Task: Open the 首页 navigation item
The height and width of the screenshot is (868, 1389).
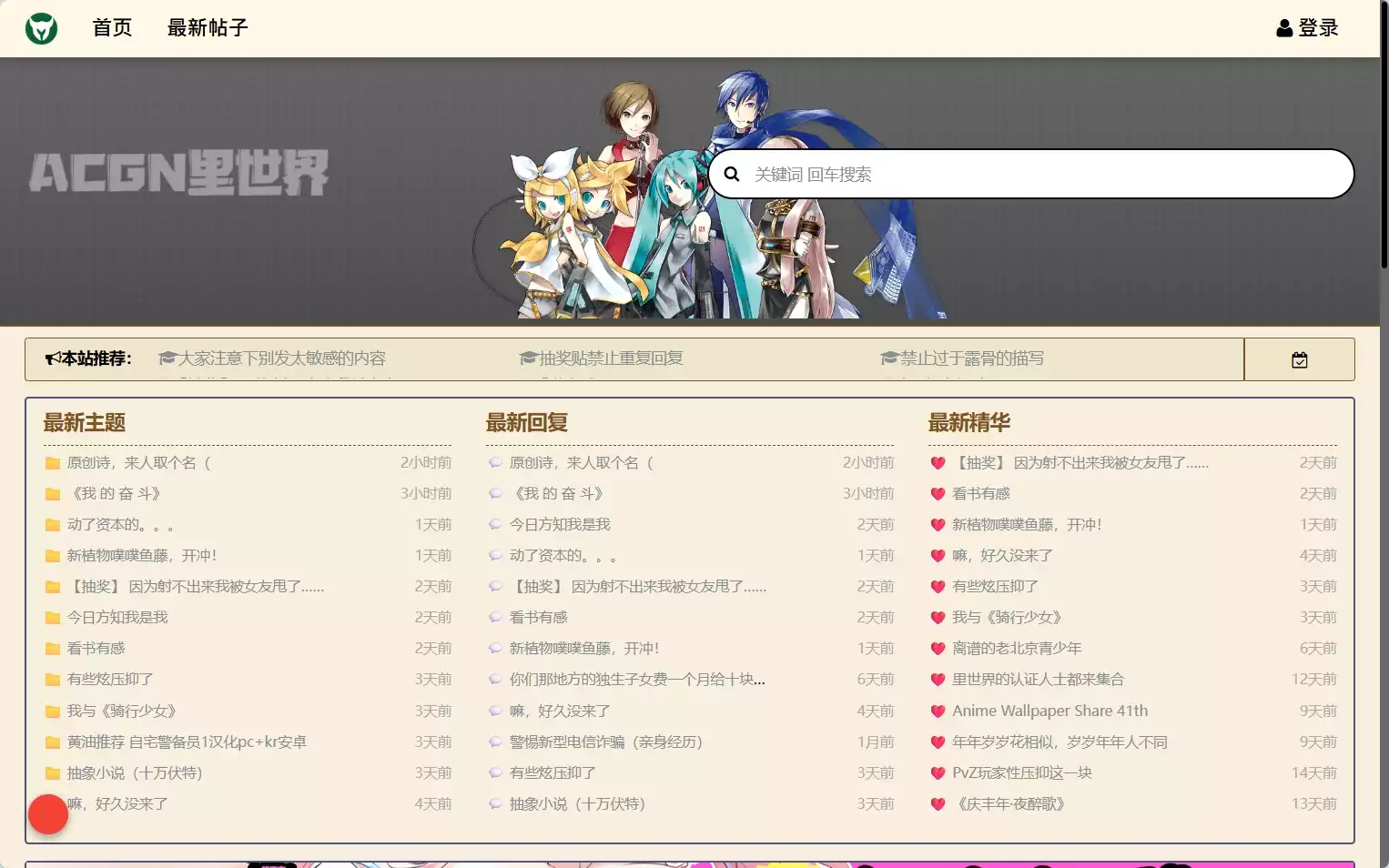Action: (x=112, y=28)
